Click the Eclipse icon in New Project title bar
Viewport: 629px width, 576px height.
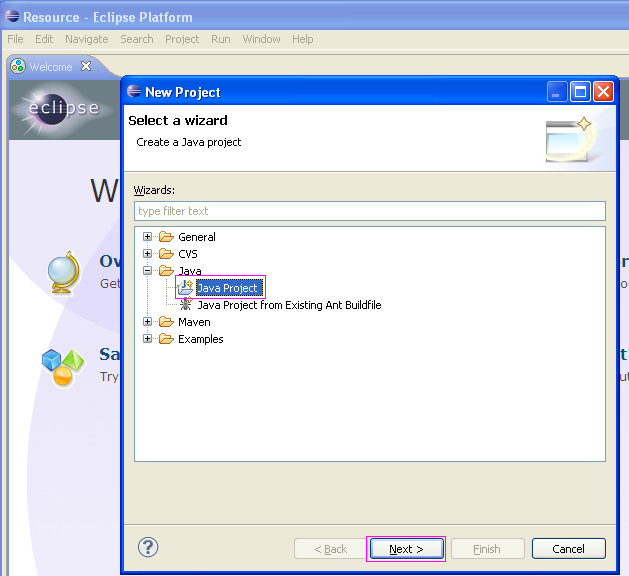pyautogui.click(x=134, y=91)
